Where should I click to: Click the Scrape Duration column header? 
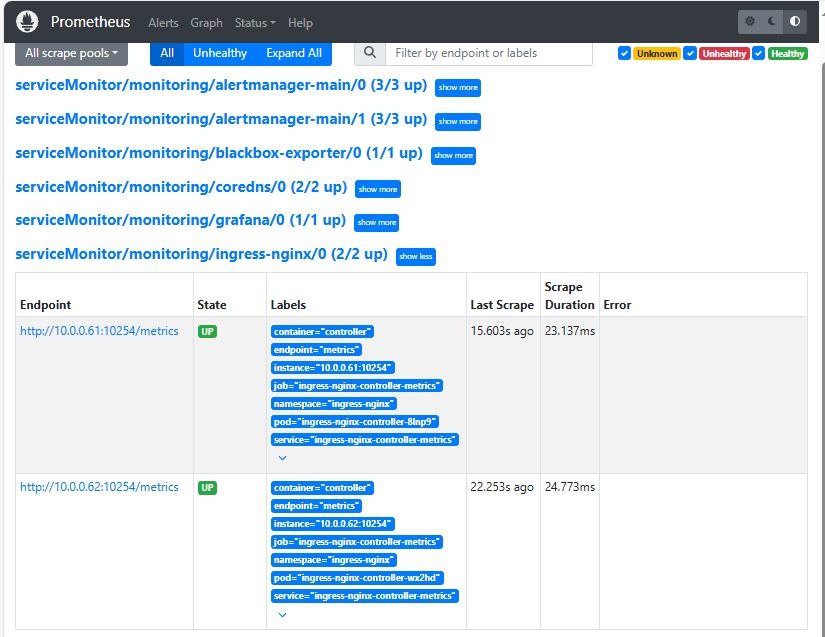pos(569,296)
